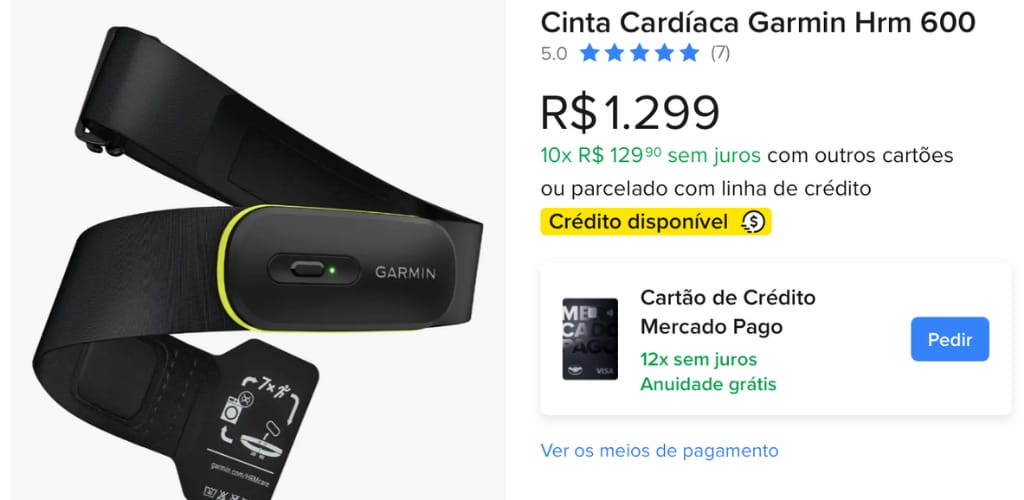Click the Crédito disponível yellow badge text

coord(638,222)
